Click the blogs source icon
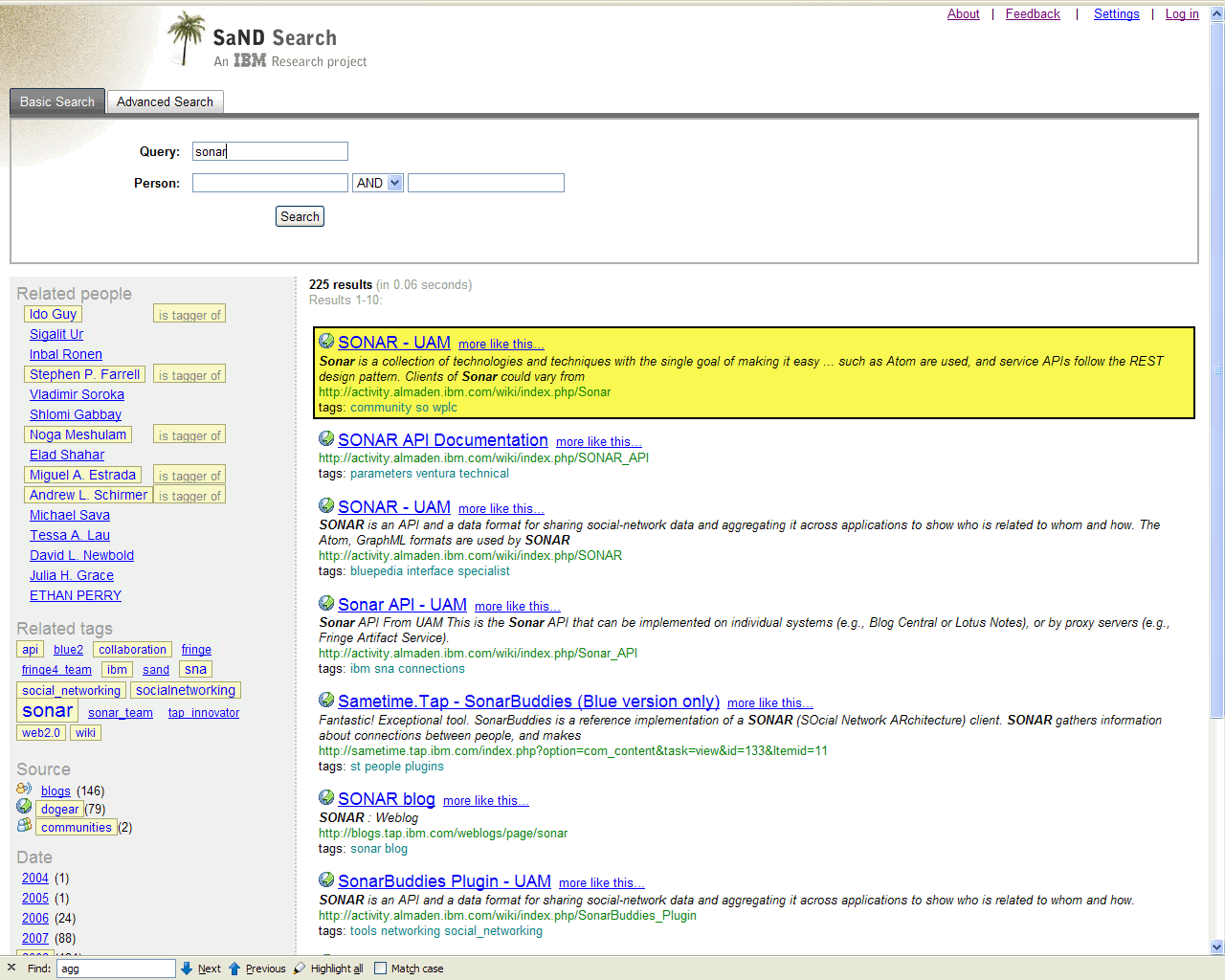Image resolution: width=1225 pixels, height=980 pixels. [24, 789]
